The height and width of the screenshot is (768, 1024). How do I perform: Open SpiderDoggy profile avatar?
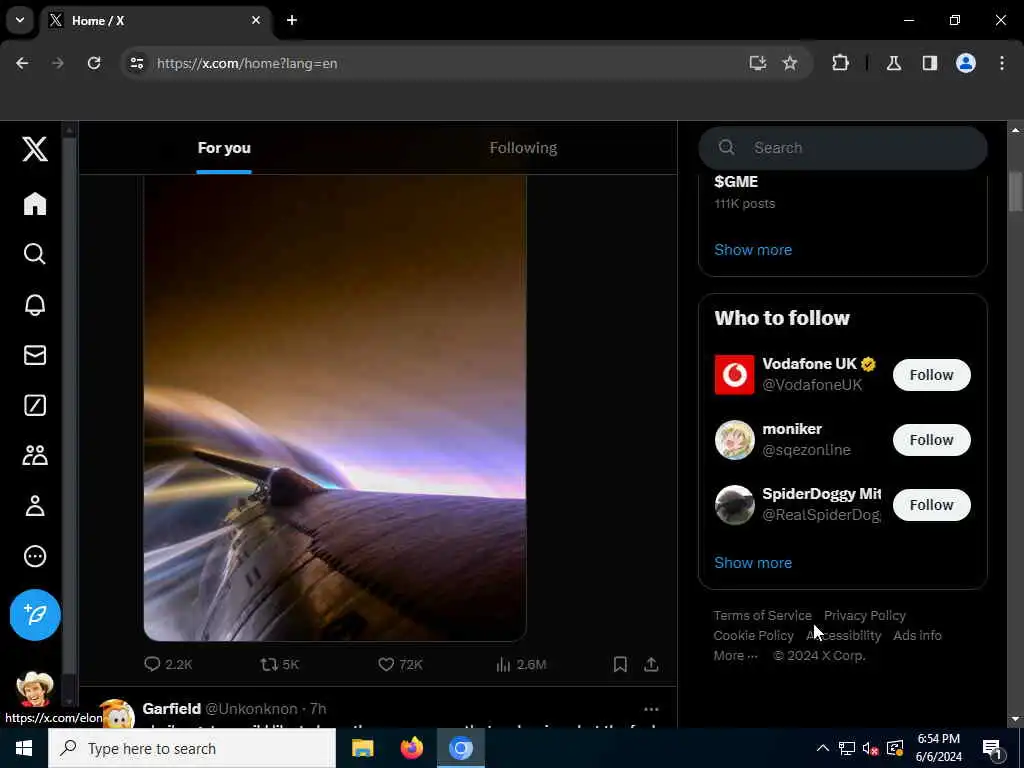pyautogui.click(x=734, y=505)
